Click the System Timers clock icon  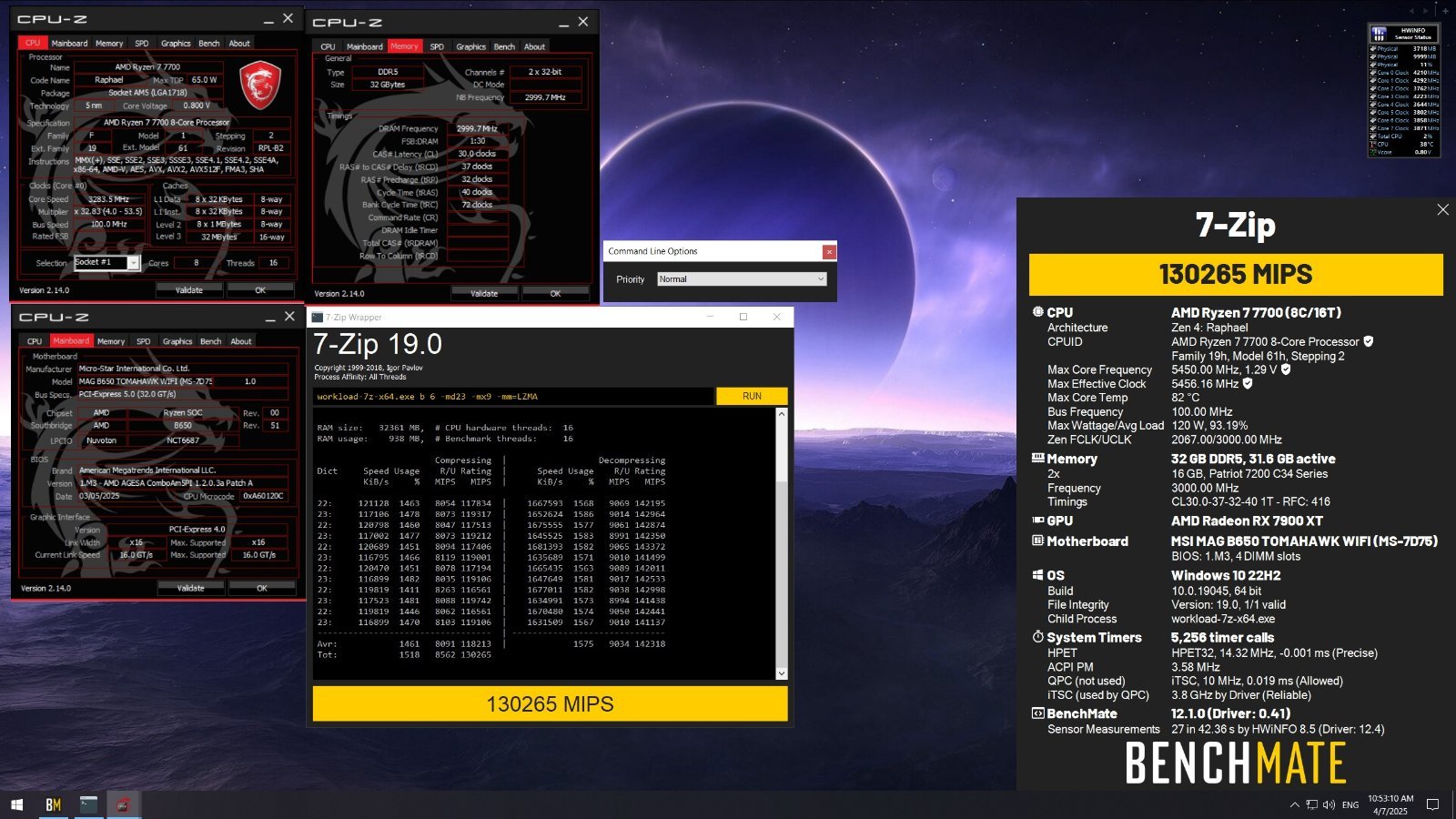pyautogui.click(x=1037, y=637)
